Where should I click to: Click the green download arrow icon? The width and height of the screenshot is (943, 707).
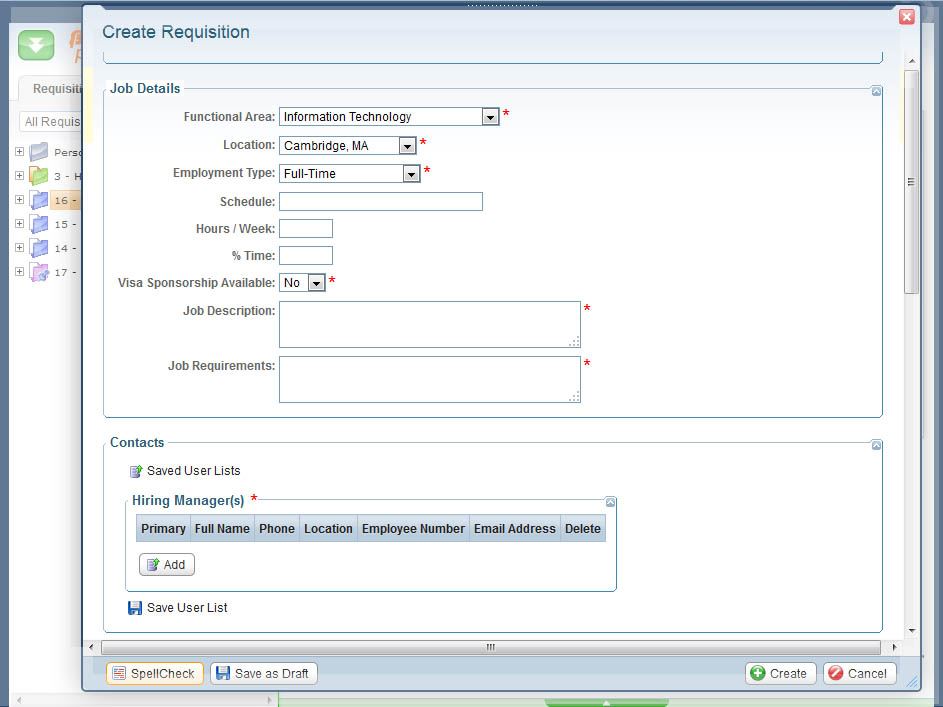[36, 45]
